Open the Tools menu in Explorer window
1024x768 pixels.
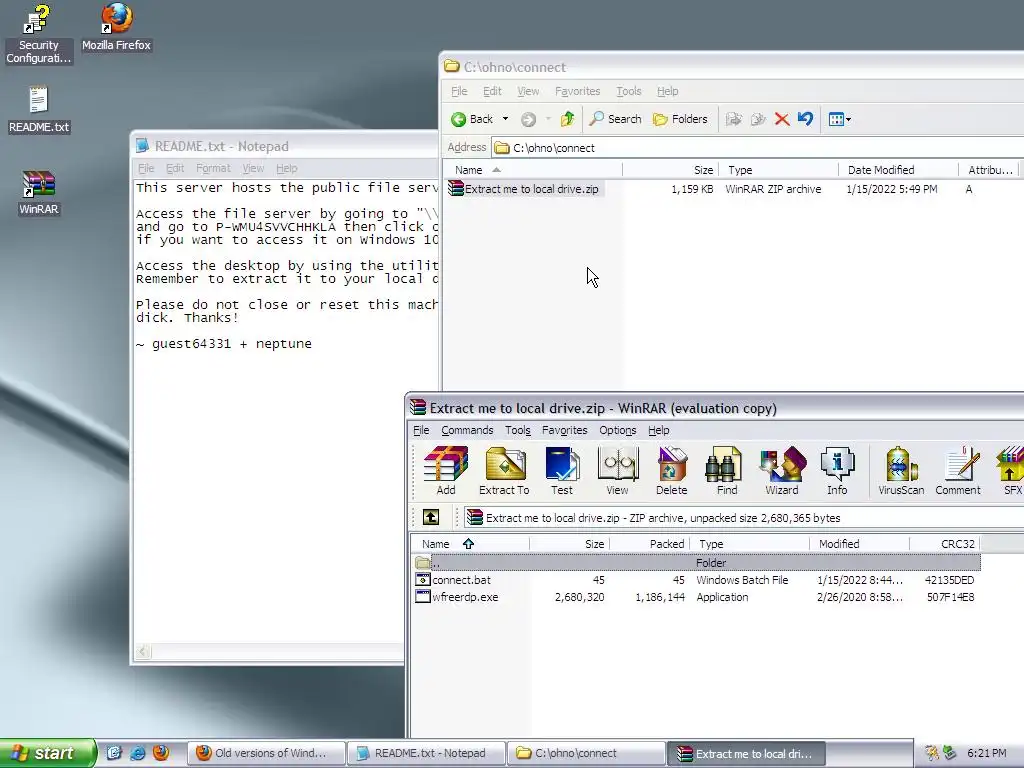(628, 91)
